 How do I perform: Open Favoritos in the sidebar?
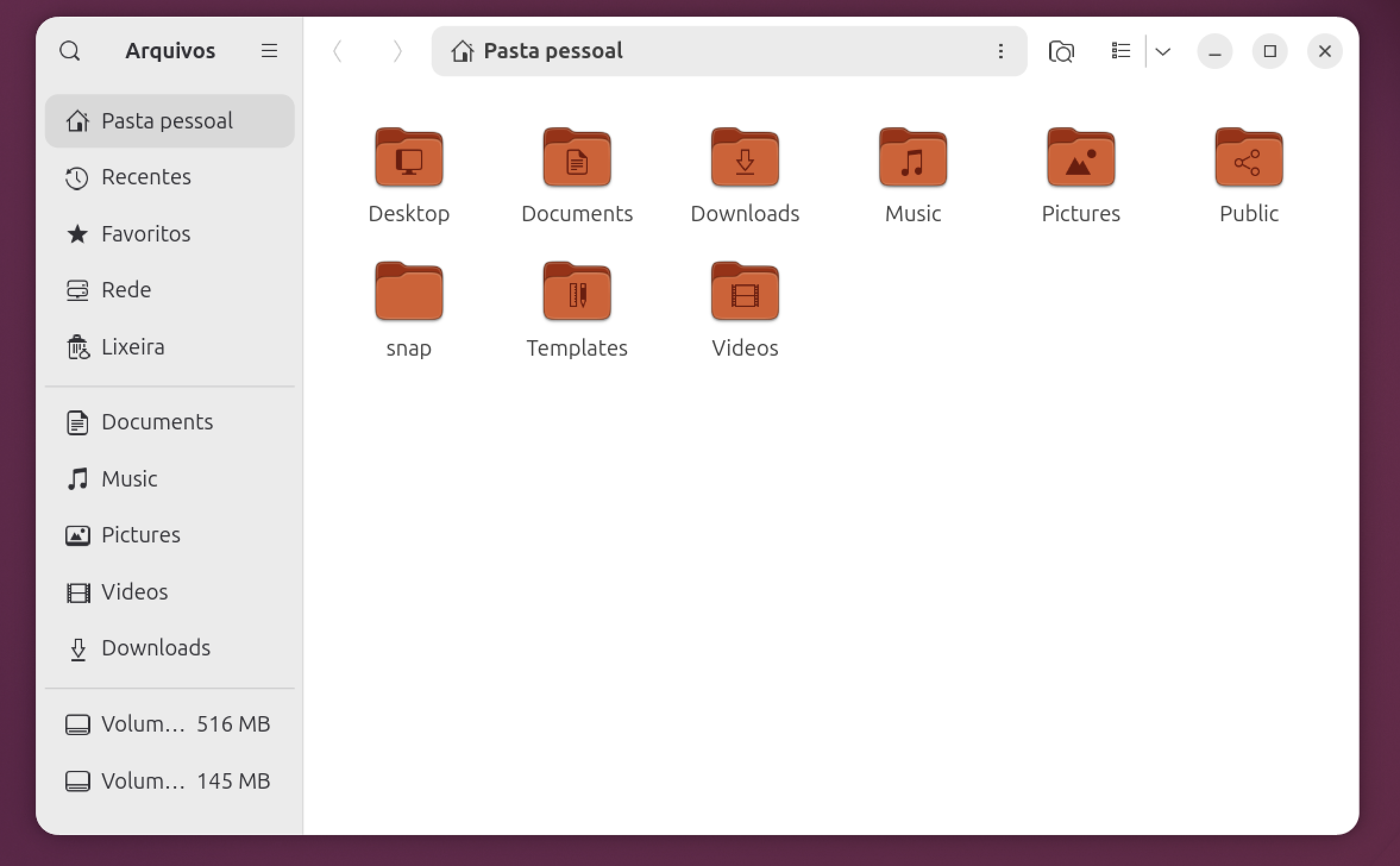coord(170,234)
